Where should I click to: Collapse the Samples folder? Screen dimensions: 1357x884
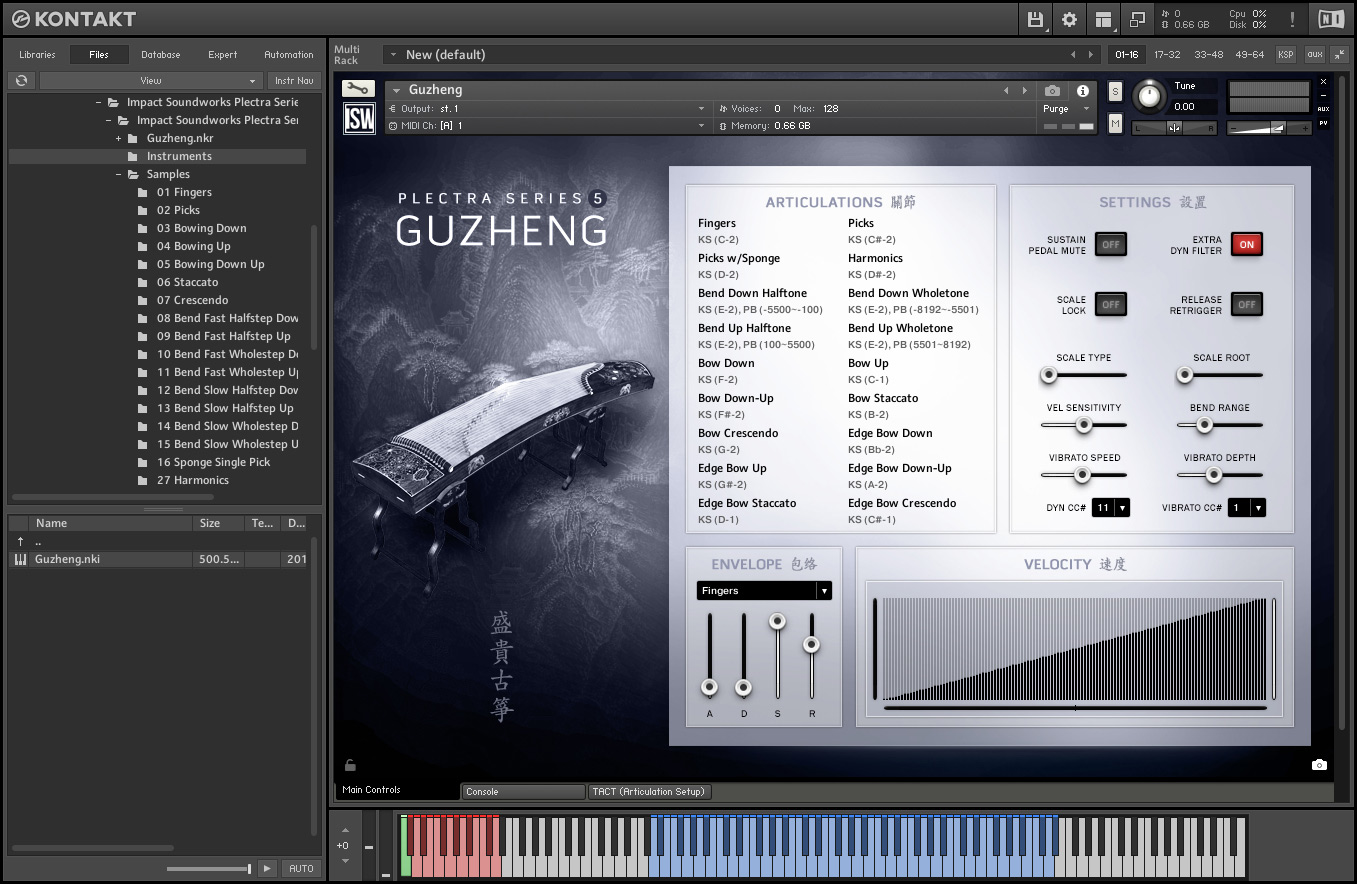click(x=119, y=174)
